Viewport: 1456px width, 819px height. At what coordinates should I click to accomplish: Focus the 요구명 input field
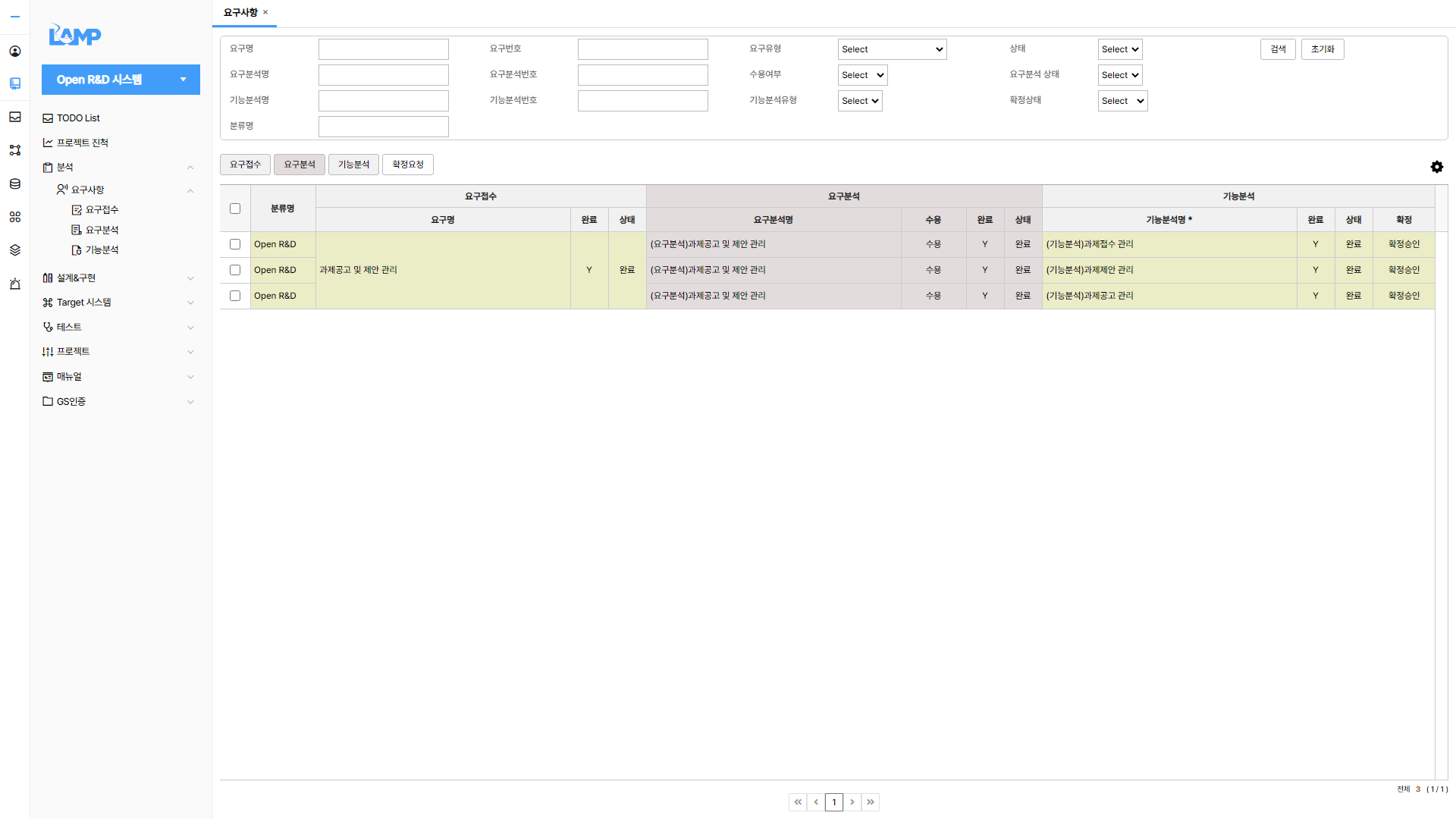(384, 49)
